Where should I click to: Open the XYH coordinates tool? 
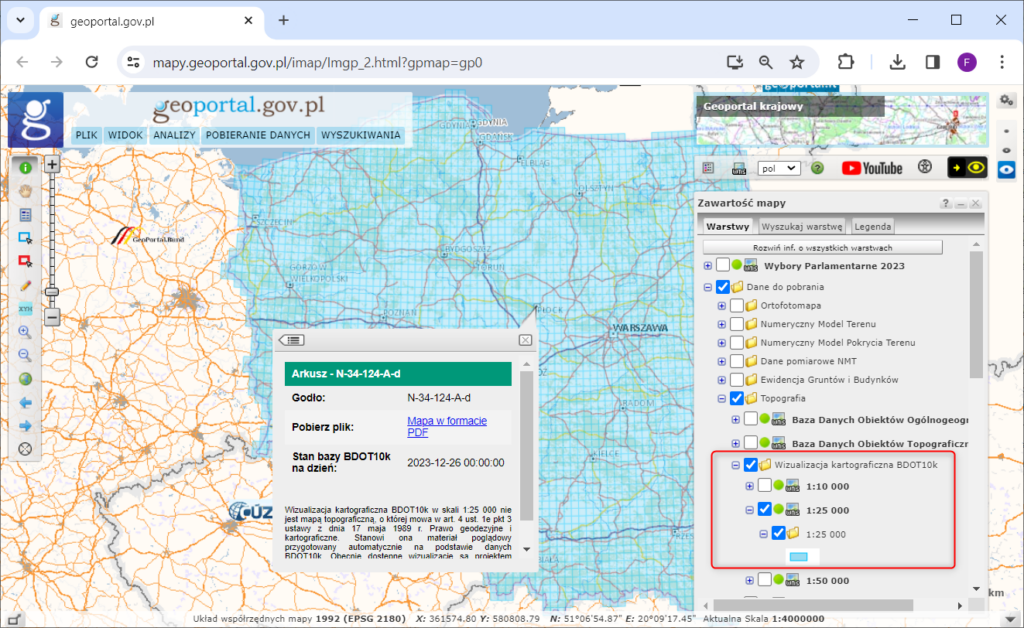tap(25, 309)
